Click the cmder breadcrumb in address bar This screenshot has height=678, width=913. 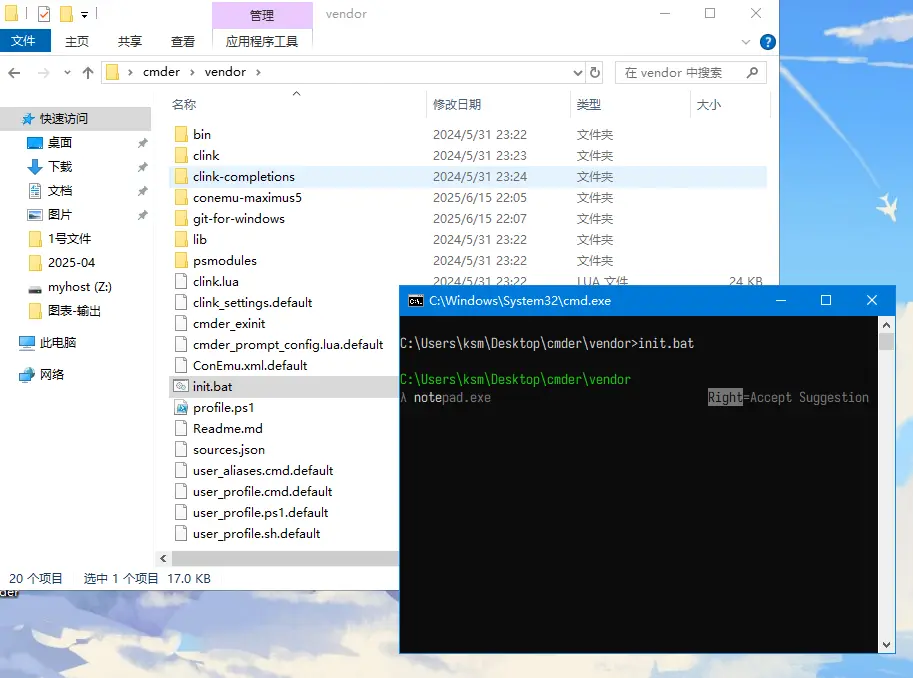point(160,72)
